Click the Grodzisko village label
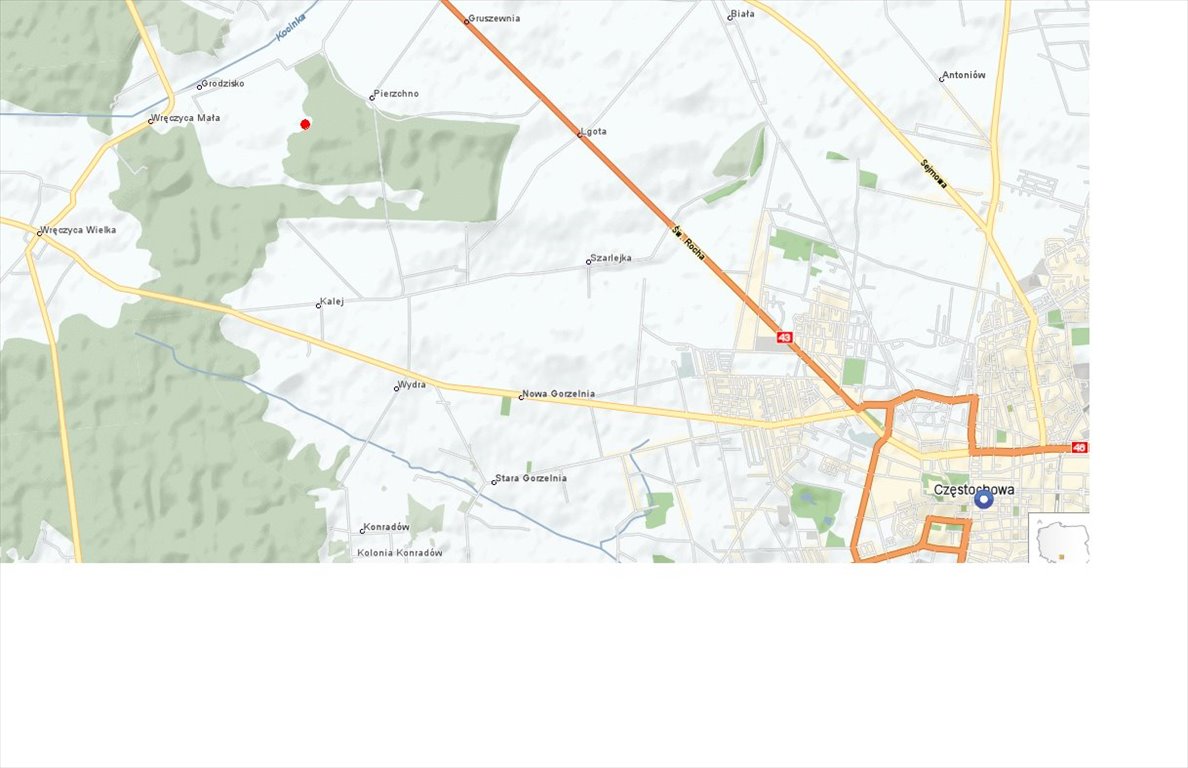This screenshot has width=1188, height=768. click(x=223, y=83)
